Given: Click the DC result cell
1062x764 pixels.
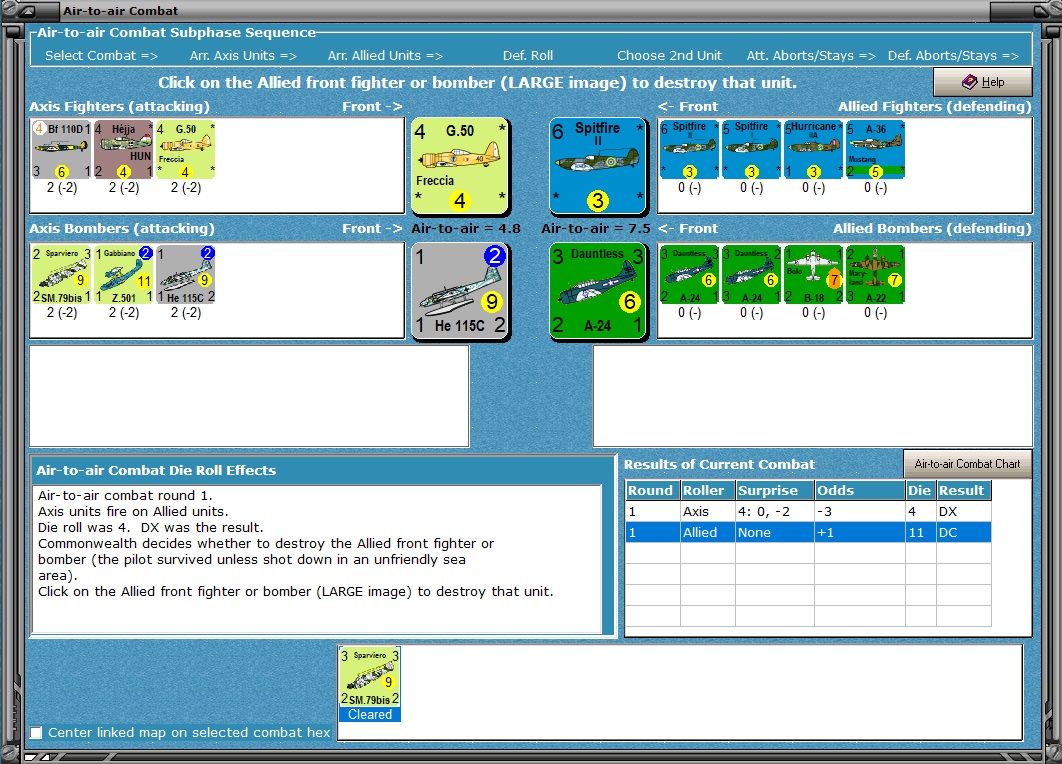Looking at the screenshot, I should pyautogui.click(x=964, y=532).
